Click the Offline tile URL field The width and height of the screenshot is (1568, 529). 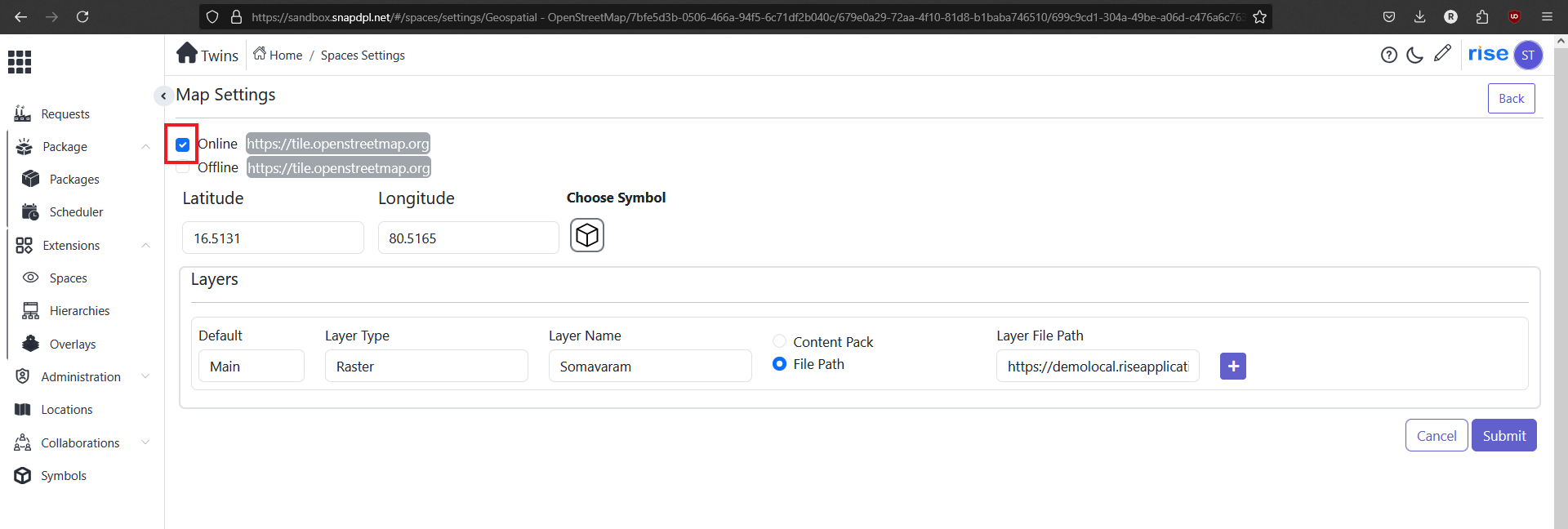coord(339,168)
